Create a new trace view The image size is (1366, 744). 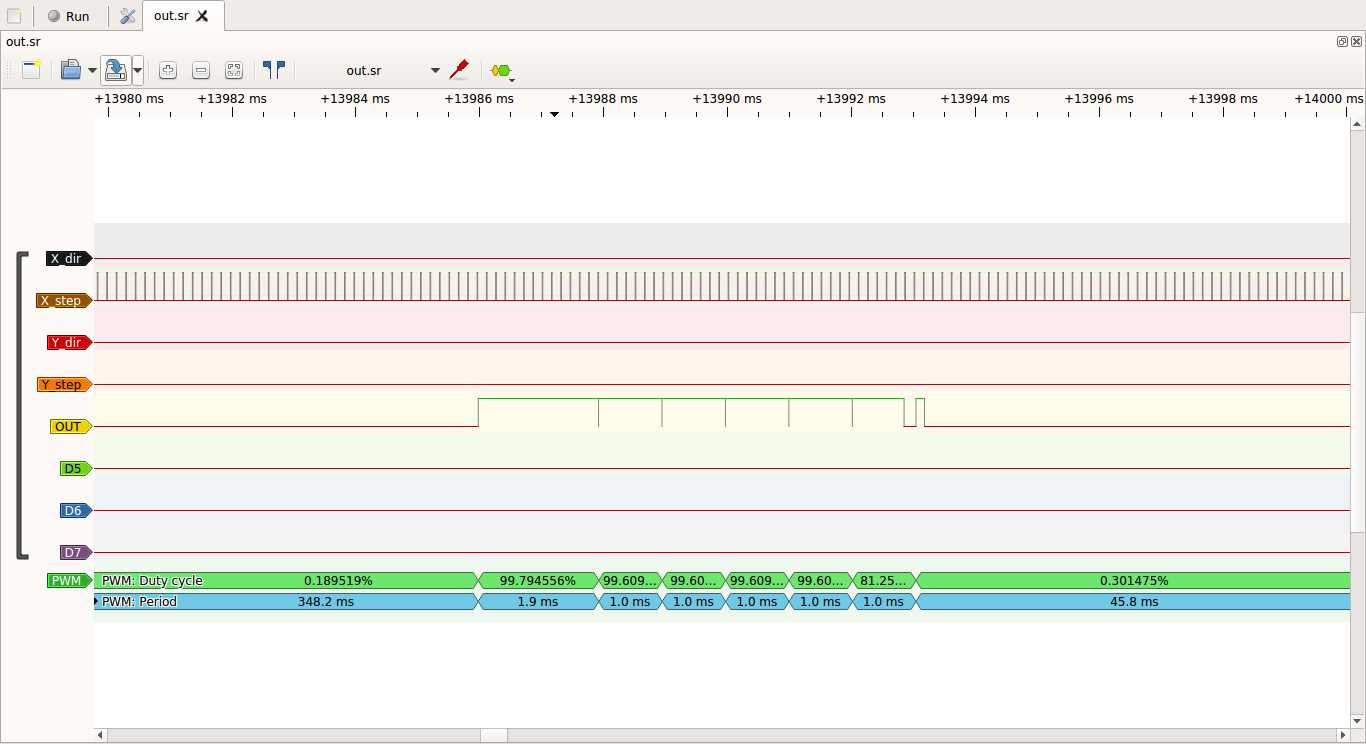[31, 70]
